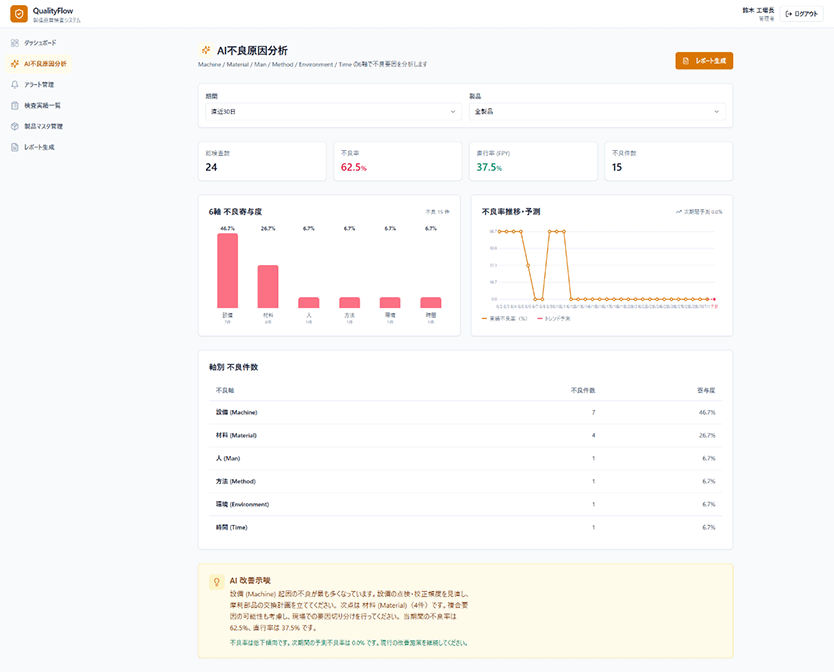834x672 pixels.
Task: Click the 時間 (Time) table row label
Action: [x=232, y=527]
